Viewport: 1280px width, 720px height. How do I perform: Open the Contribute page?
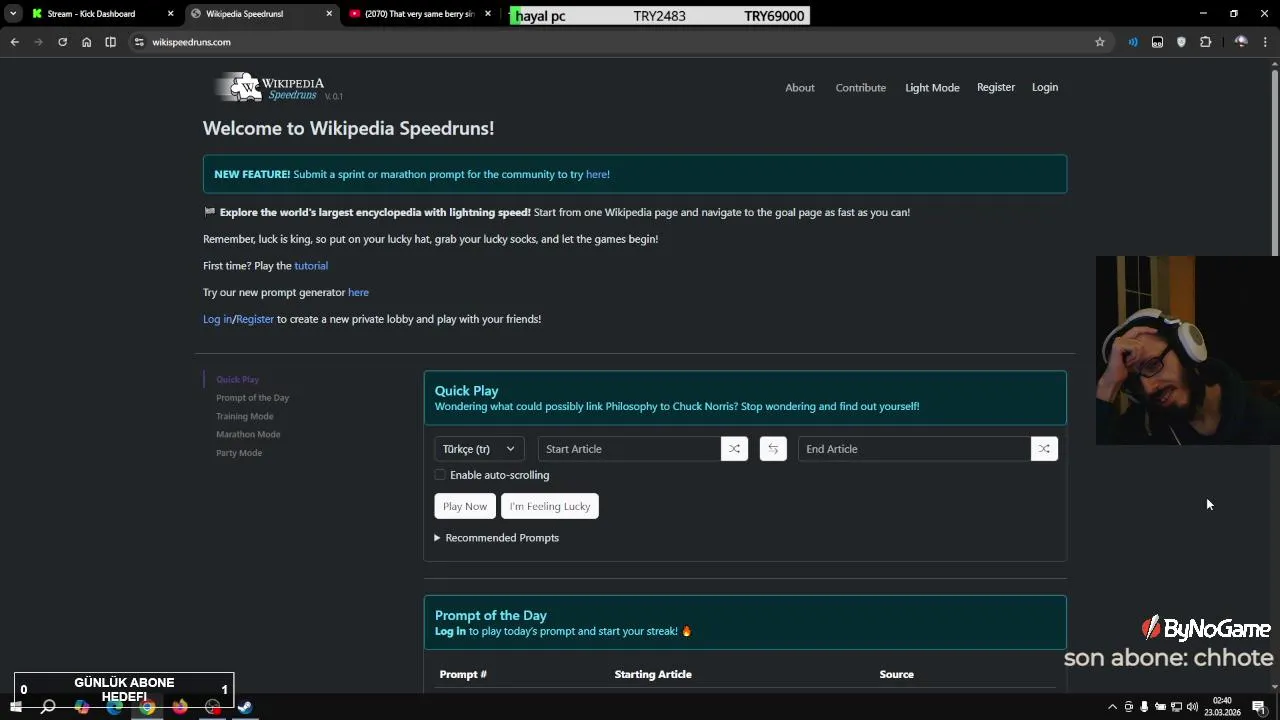(x=861, y=88)
